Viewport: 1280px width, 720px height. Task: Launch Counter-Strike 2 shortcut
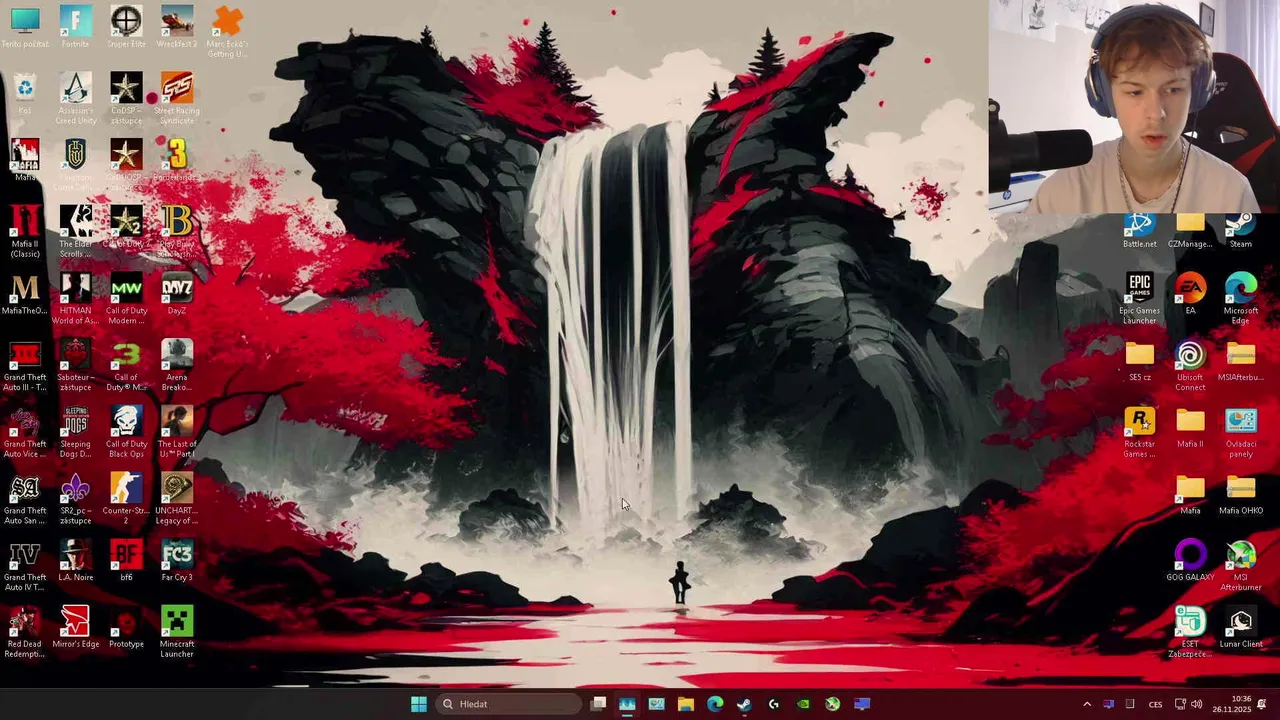point(126,500)
